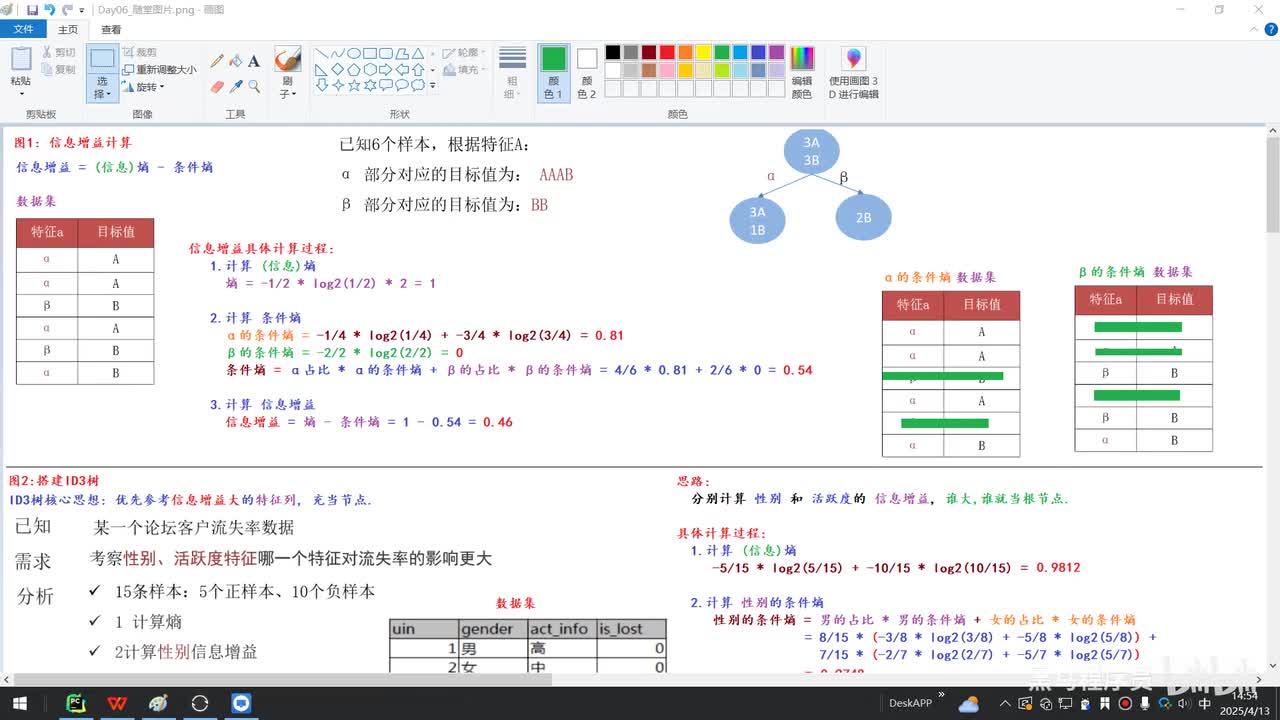Click the 粘贴 clipboard icon
This screenshot has height=720, width=1280.
click(21, 59)
